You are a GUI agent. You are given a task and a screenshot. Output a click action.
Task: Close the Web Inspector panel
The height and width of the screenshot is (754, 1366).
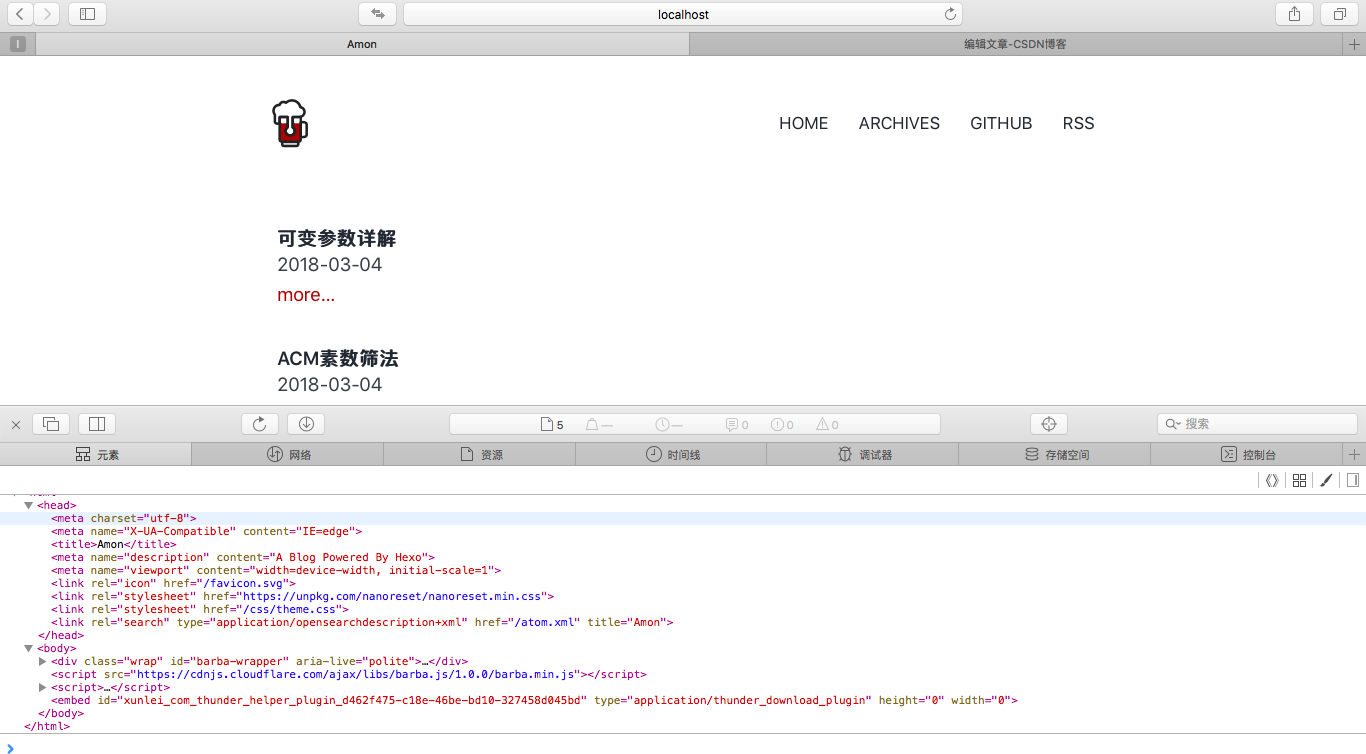tap(16, 424)
